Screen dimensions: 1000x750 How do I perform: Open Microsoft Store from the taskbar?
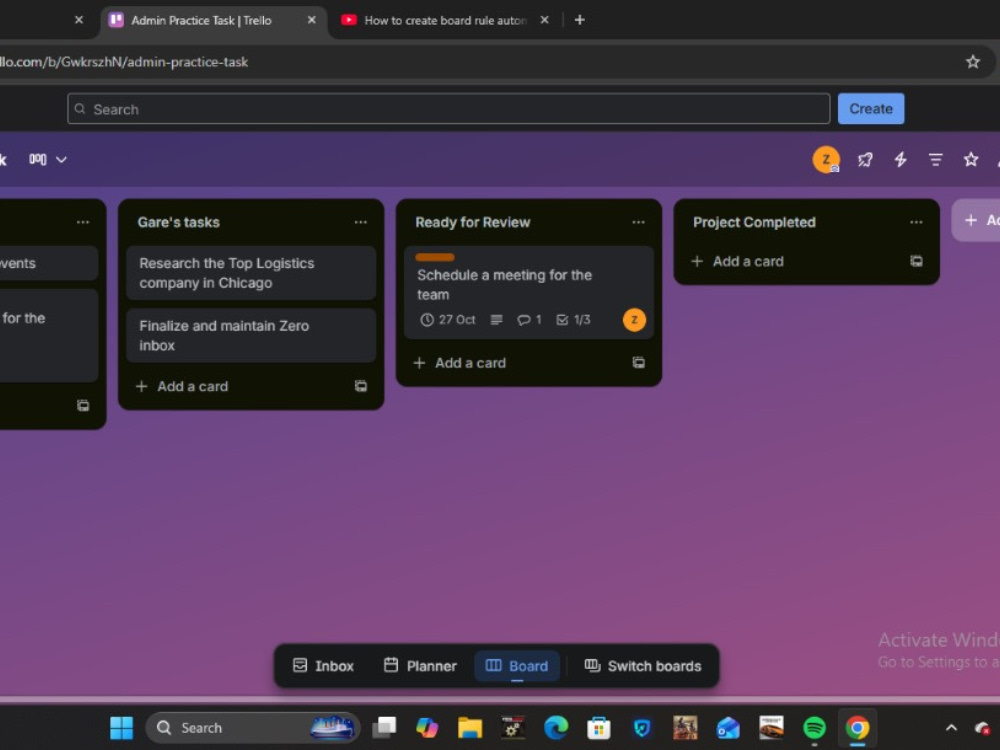point(599,728)
